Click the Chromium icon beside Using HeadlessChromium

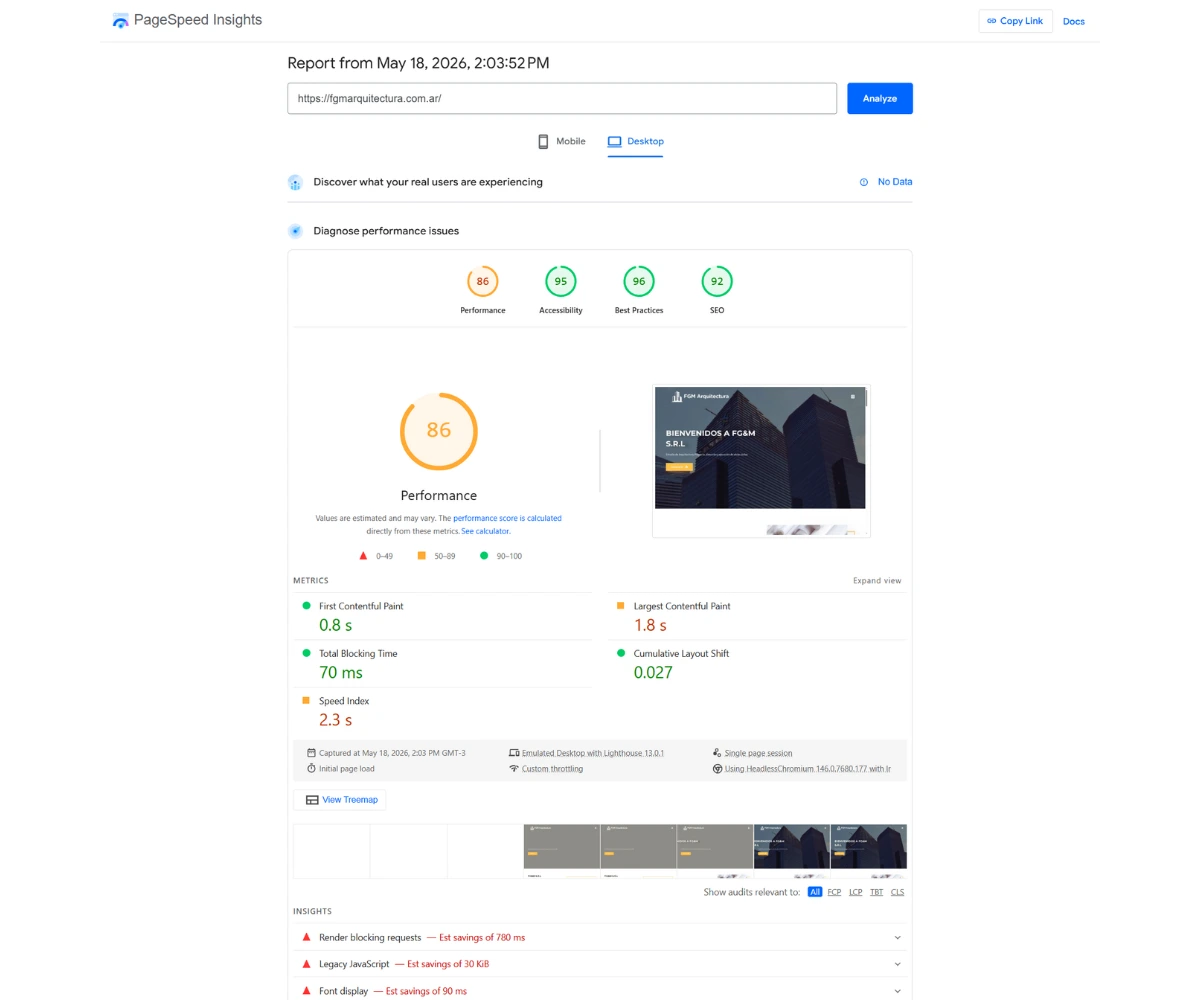point(717,769)
